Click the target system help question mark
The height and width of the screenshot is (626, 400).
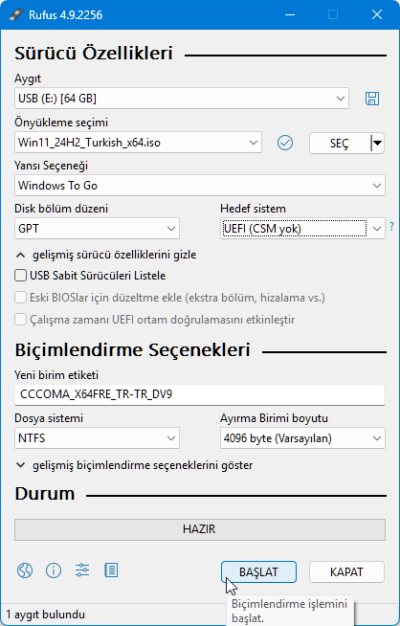tap(392, 226)
